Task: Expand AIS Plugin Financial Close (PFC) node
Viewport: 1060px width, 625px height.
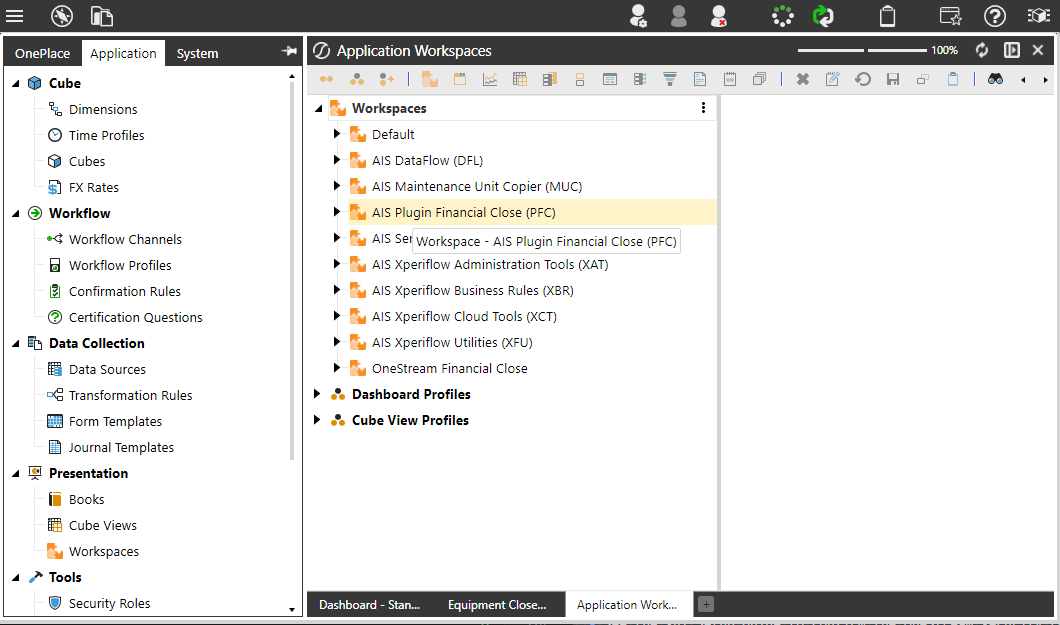Action: (x=336, y=212)
